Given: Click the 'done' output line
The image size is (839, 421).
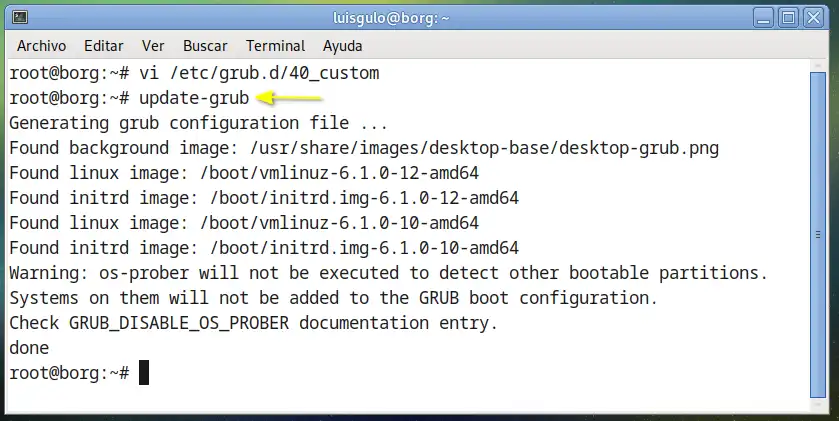Looking at the screenshot, I should (29, 348).
